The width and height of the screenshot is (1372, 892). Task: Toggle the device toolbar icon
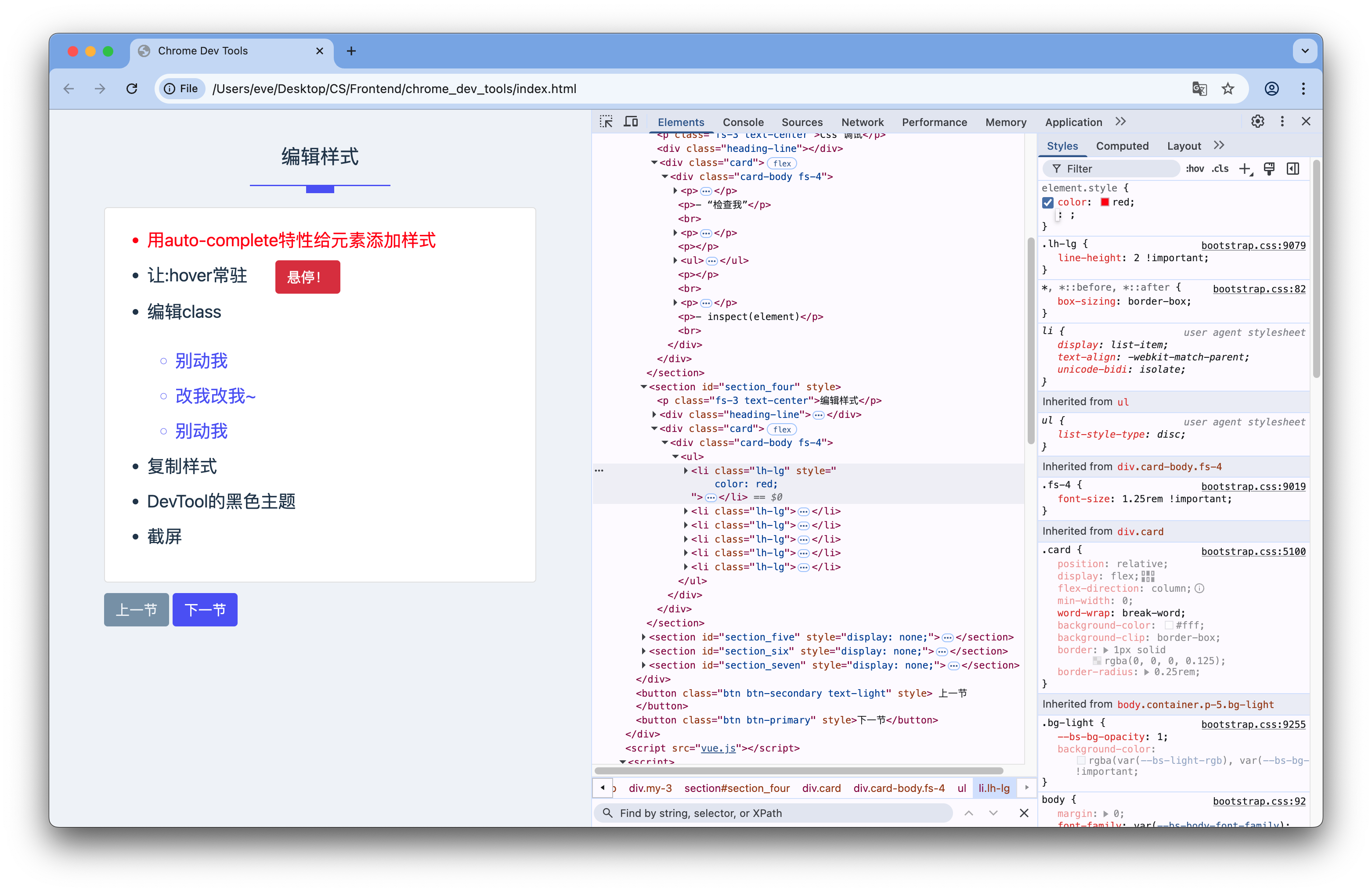tap(631, 122)
